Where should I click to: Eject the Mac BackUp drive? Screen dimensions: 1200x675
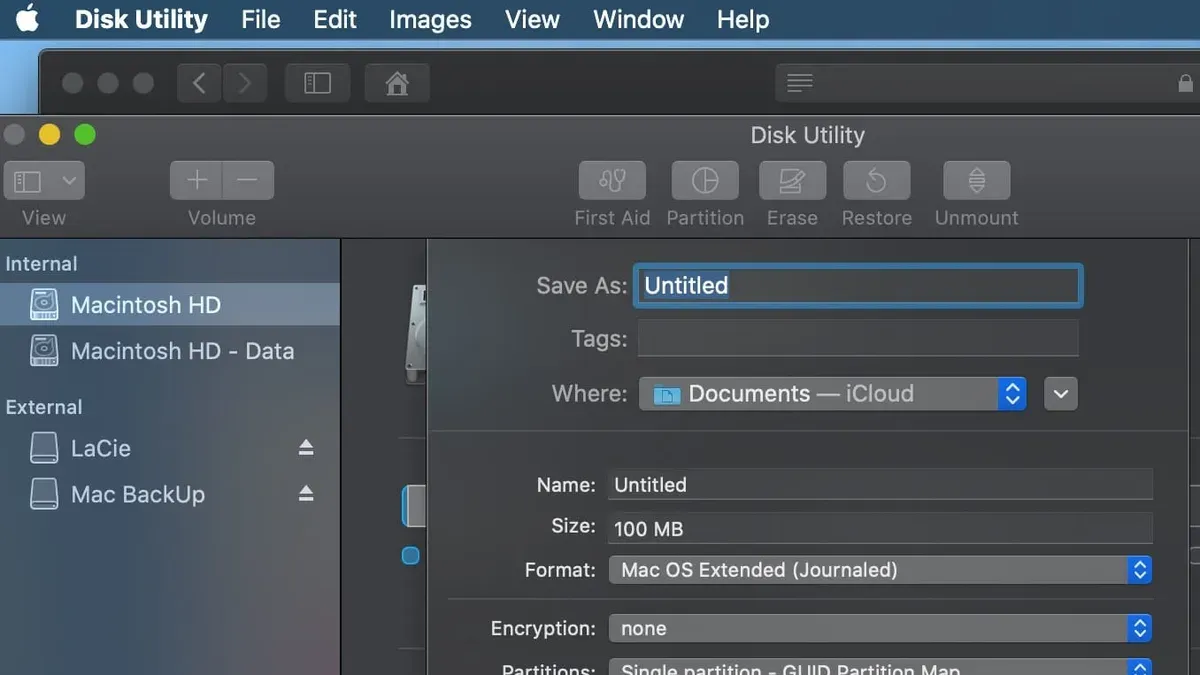coord(306,494)
